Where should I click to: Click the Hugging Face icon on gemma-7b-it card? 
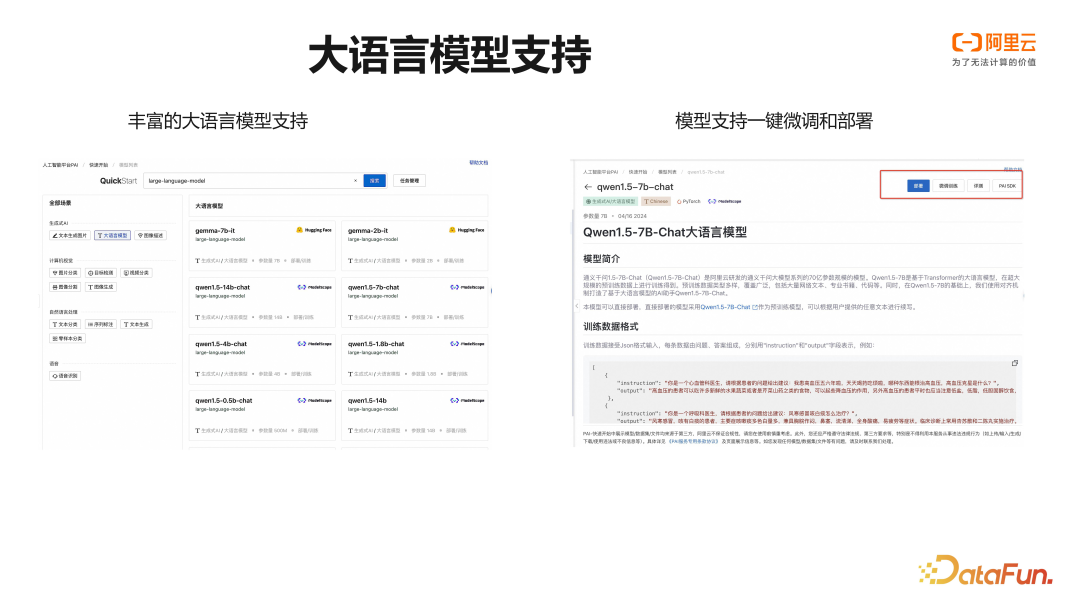pos(298,230)
